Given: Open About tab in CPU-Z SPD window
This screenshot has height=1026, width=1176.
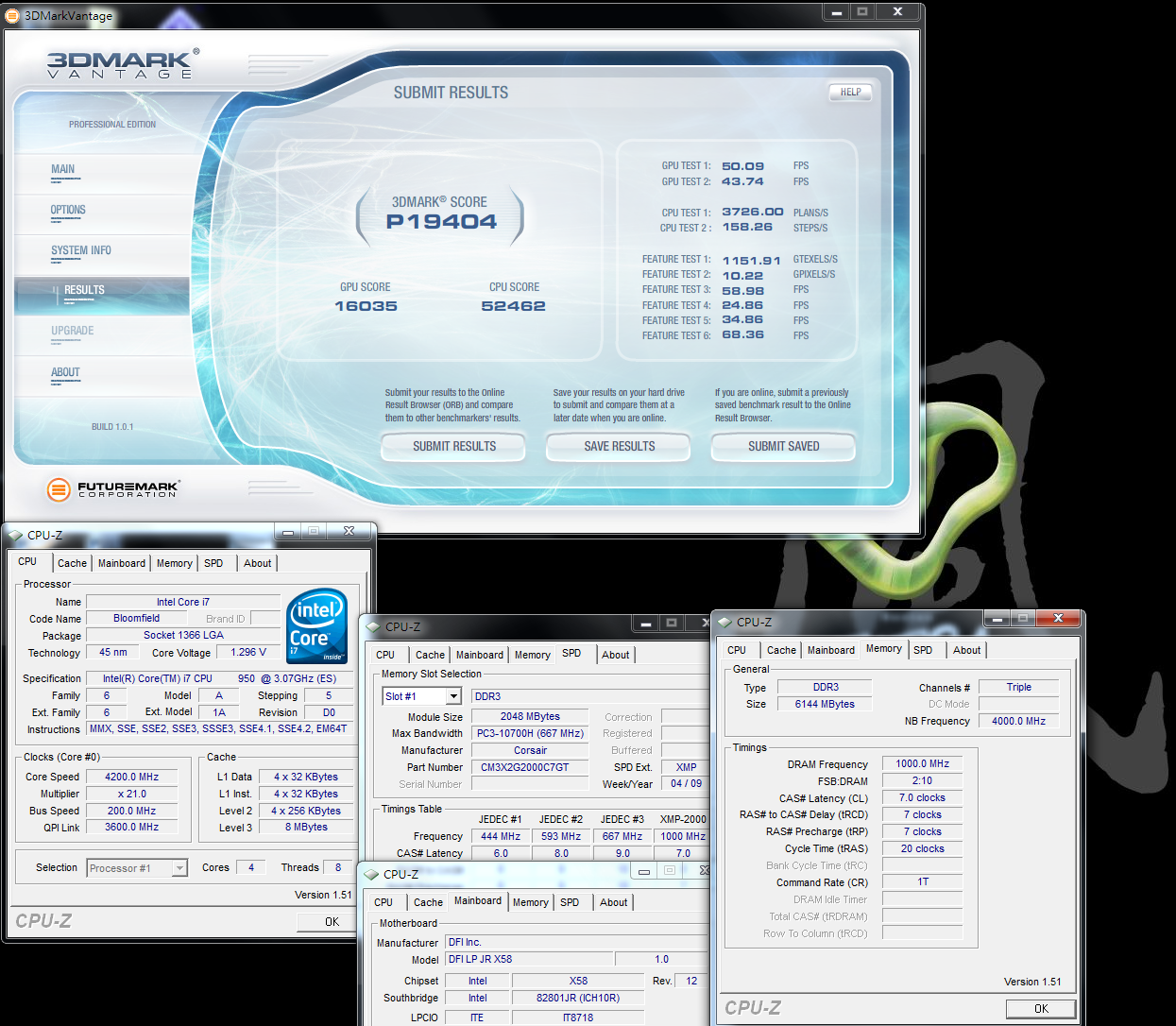Looking at the screenshot, I should (x=616, y=655).
